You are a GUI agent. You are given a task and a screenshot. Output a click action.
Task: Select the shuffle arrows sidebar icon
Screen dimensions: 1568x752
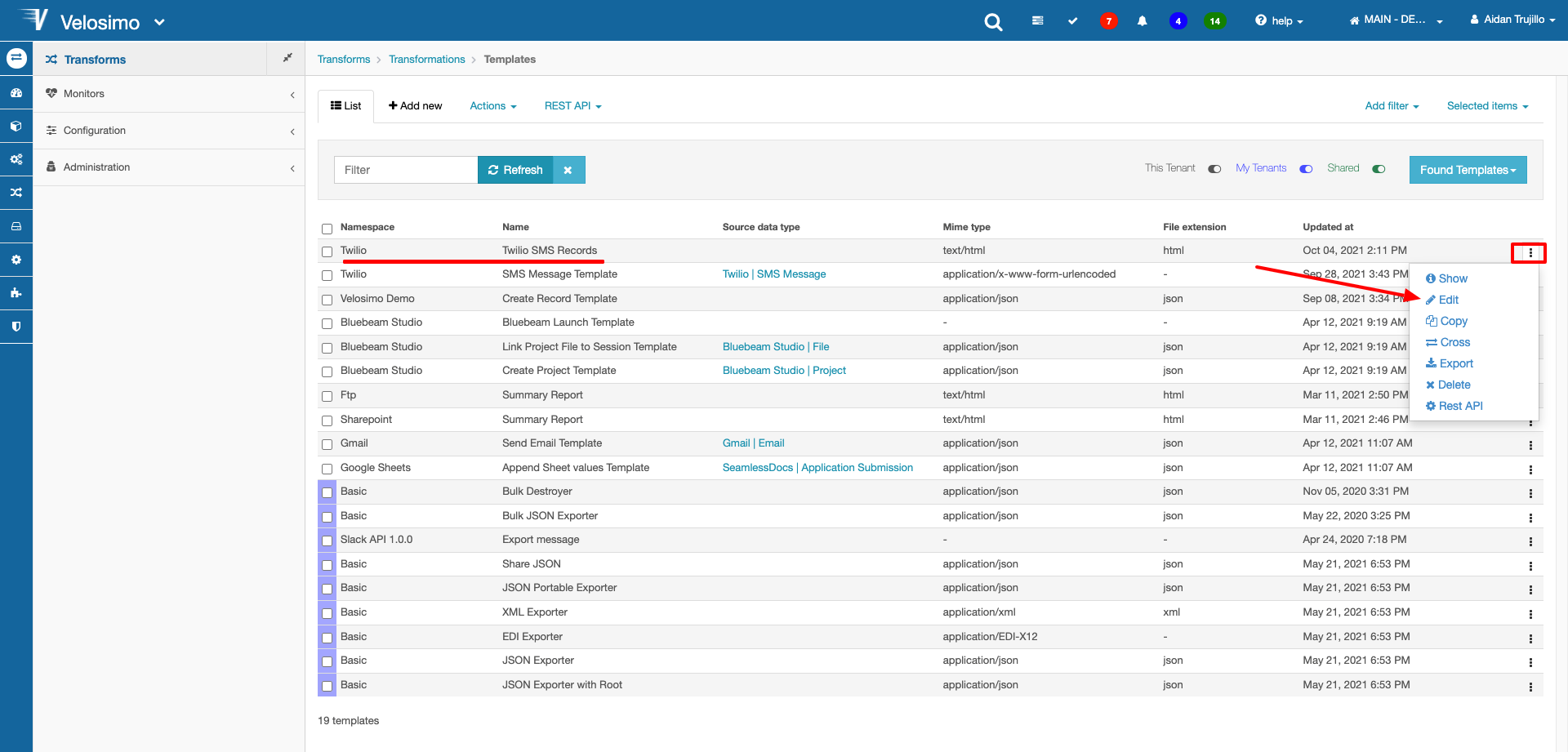(x=16, y=193)
